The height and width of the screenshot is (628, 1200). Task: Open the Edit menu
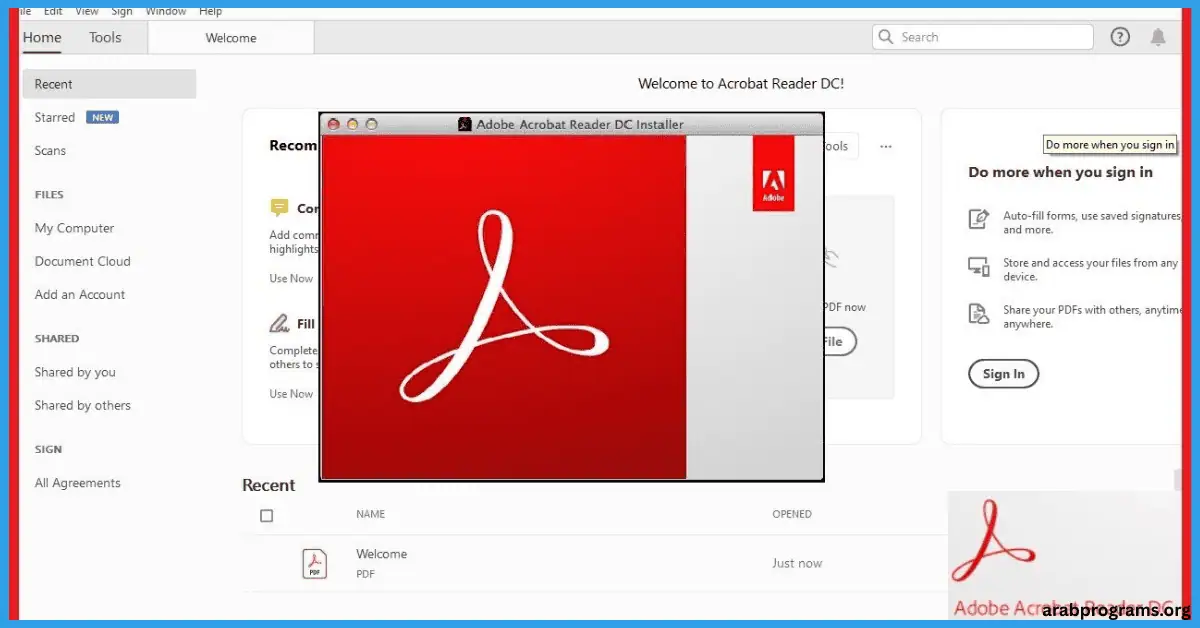(x=53, y=11)
